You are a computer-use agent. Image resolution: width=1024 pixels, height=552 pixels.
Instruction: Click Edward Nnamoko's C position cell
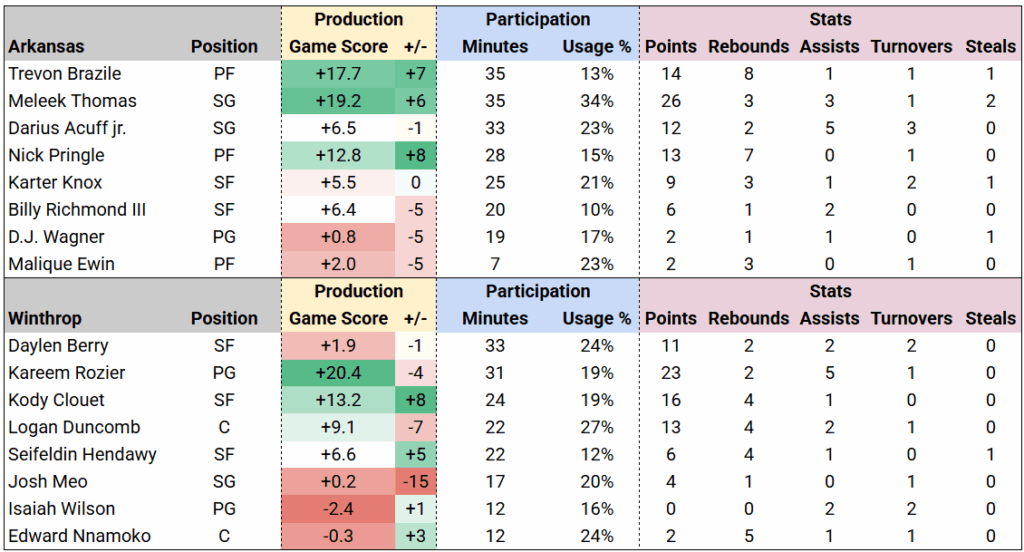tap(223, 536)
